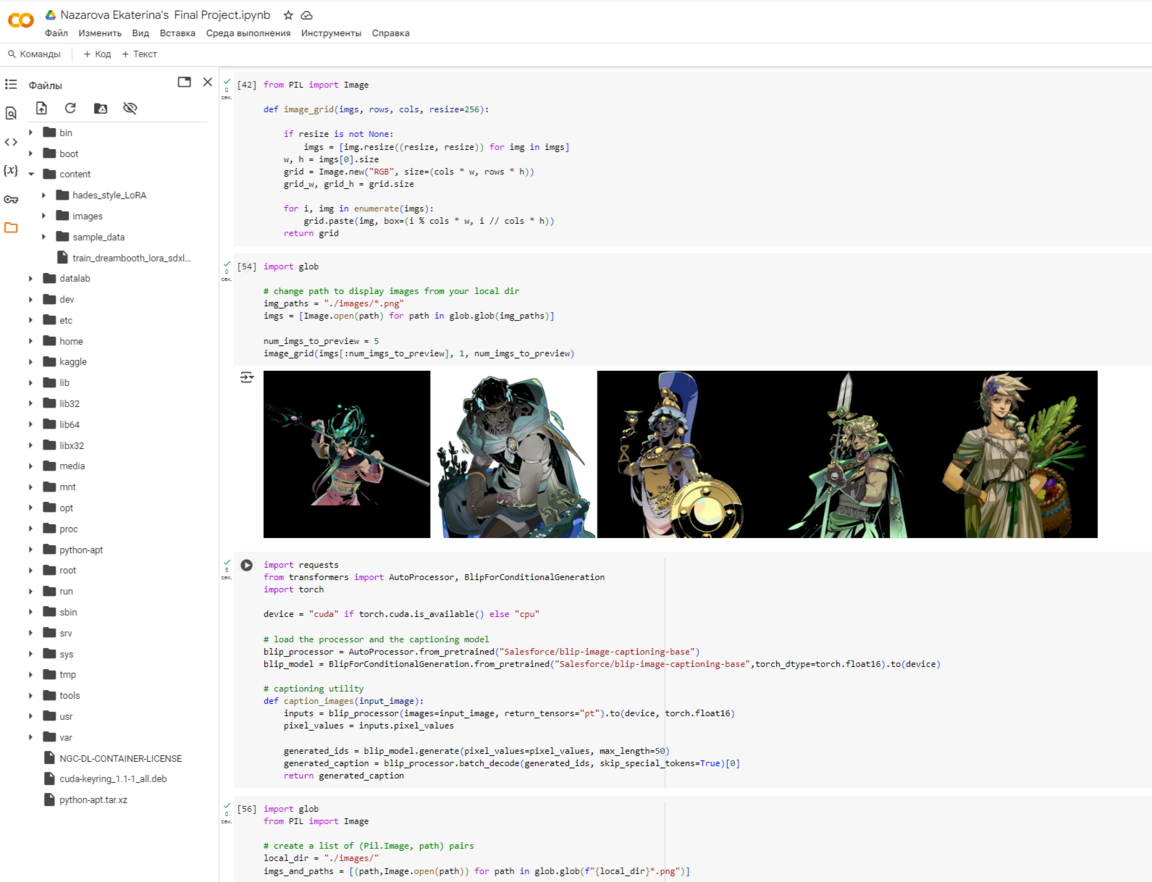The image size is (1152, 882).
Task: Toggle the image output collapse icon
Action: 247,378
